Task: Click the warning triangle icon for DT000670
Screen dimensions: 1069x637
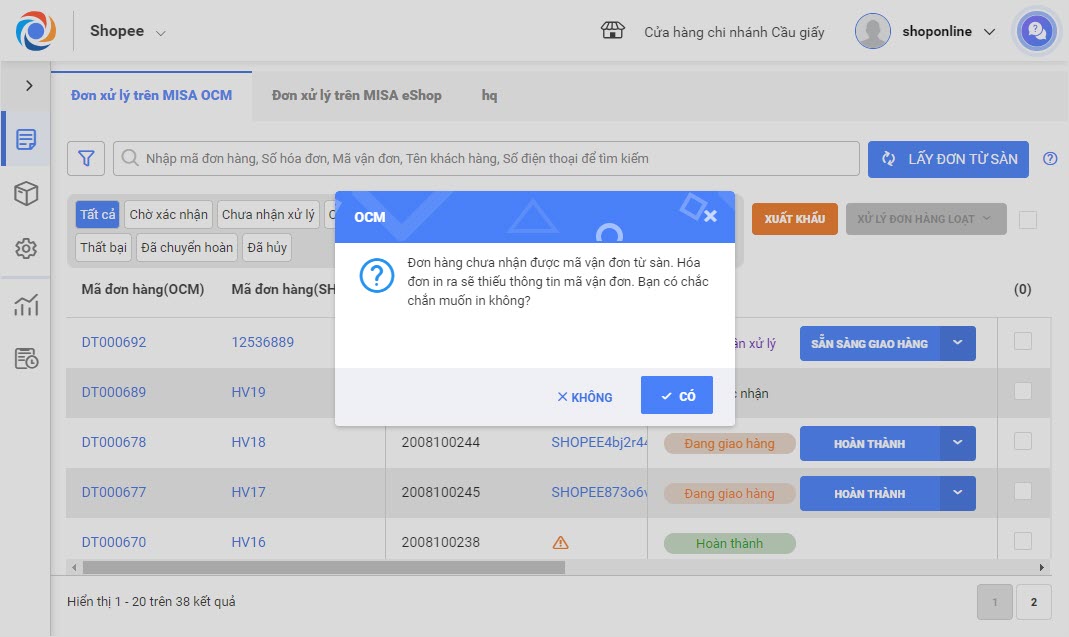Action: tap(560, 542)
